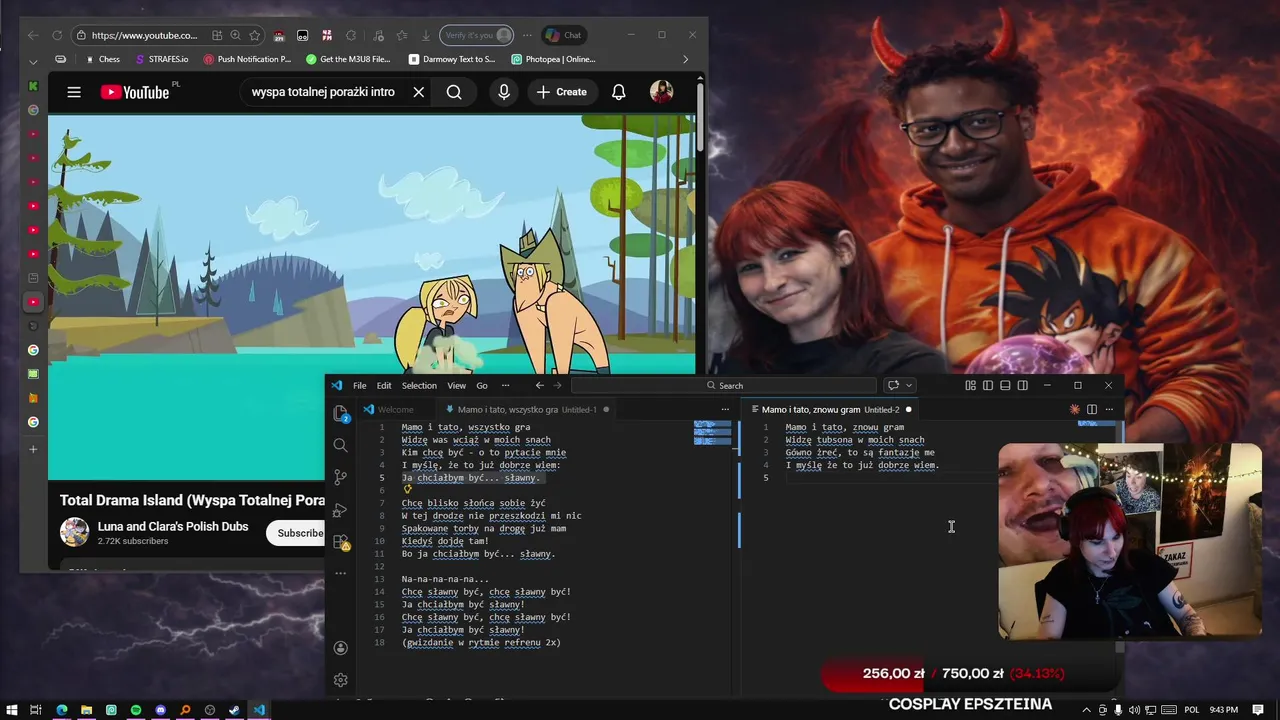
Task: Go to YouTube home via logo
Action: tap(134, 92)
